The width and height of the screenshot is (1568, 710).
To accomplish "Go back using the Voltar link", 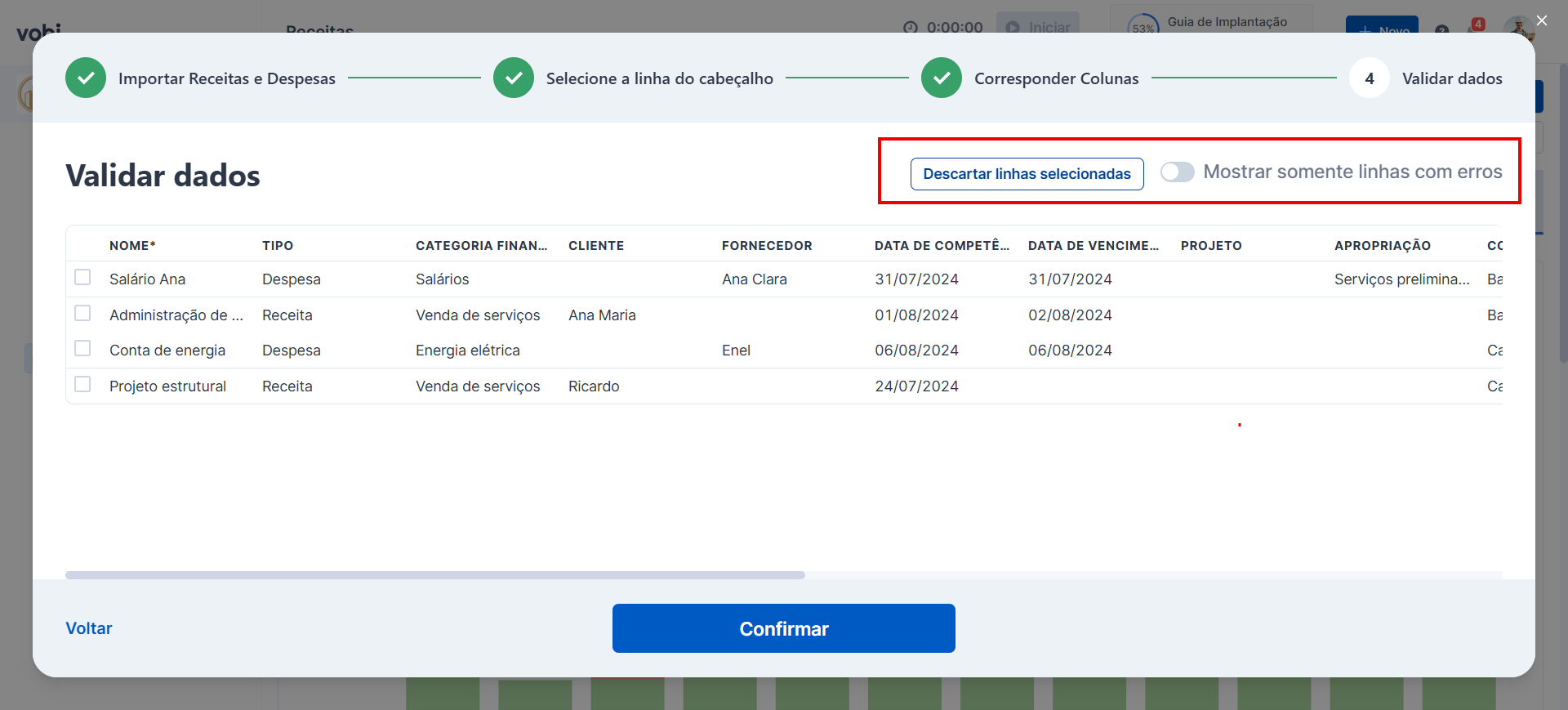I will (89, 628).
